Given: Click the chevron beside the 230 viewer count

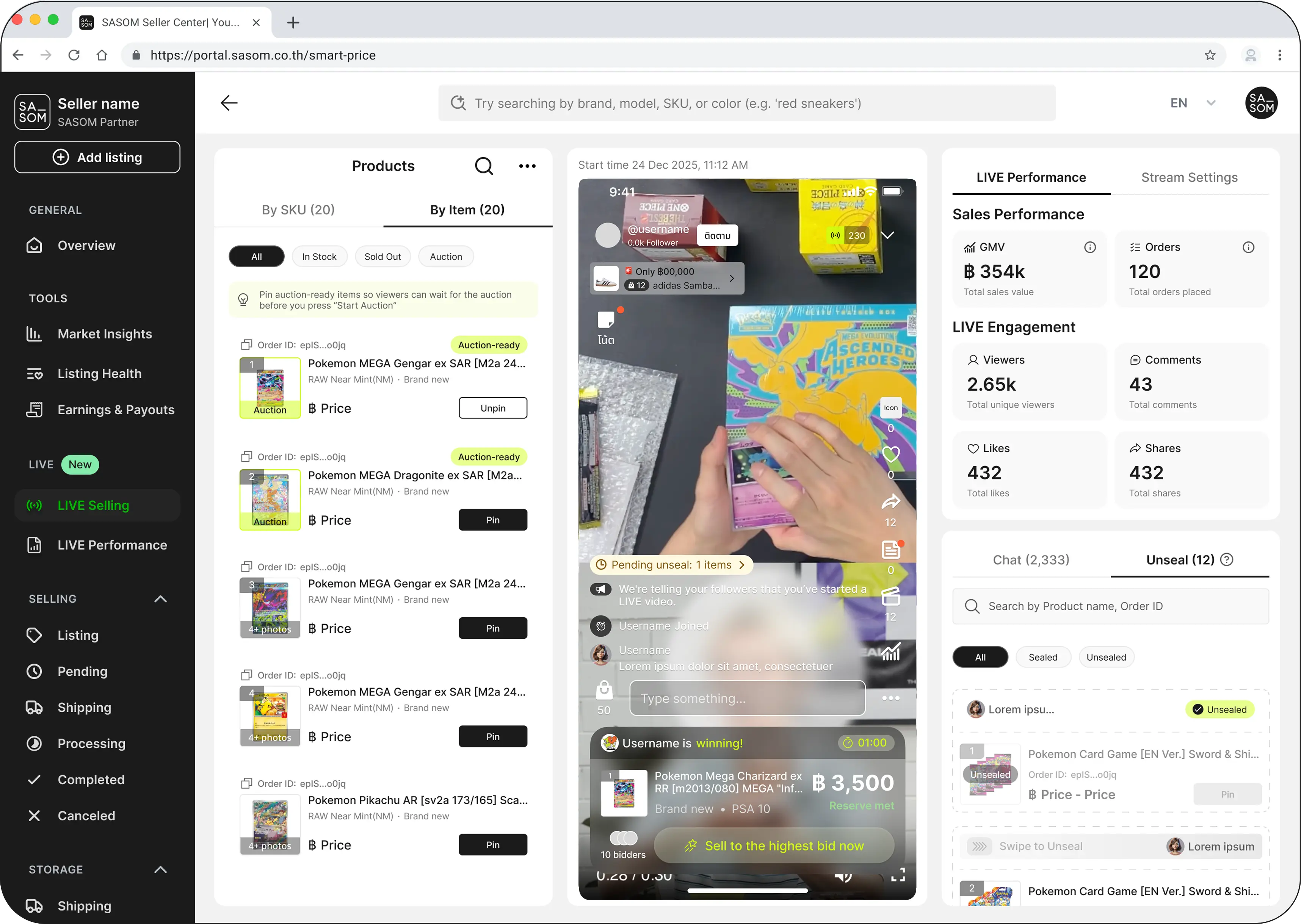Looking at the screenshot, I should (887, 235).
